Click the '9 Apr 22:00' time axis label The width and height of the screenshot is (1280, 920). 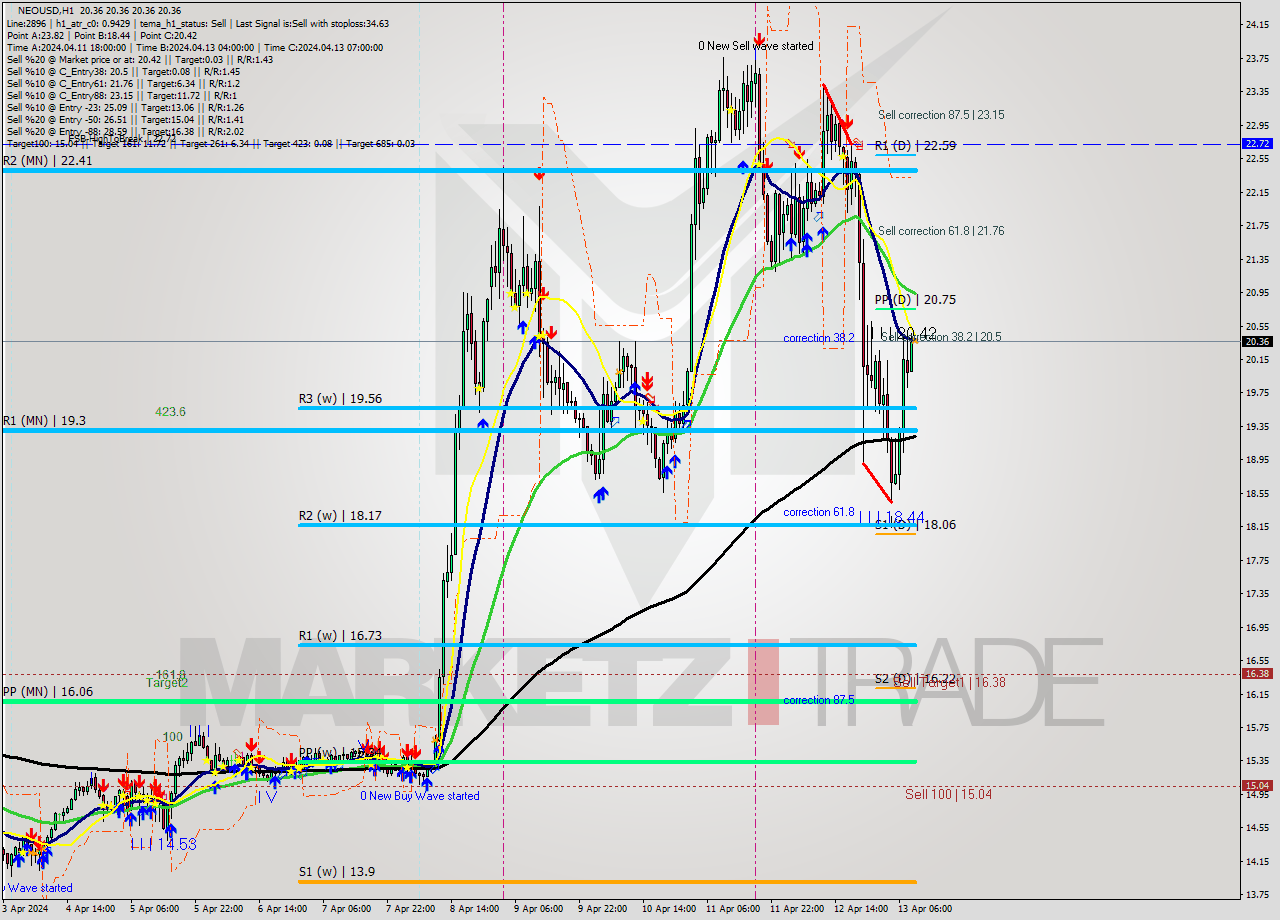click(603, 909)
